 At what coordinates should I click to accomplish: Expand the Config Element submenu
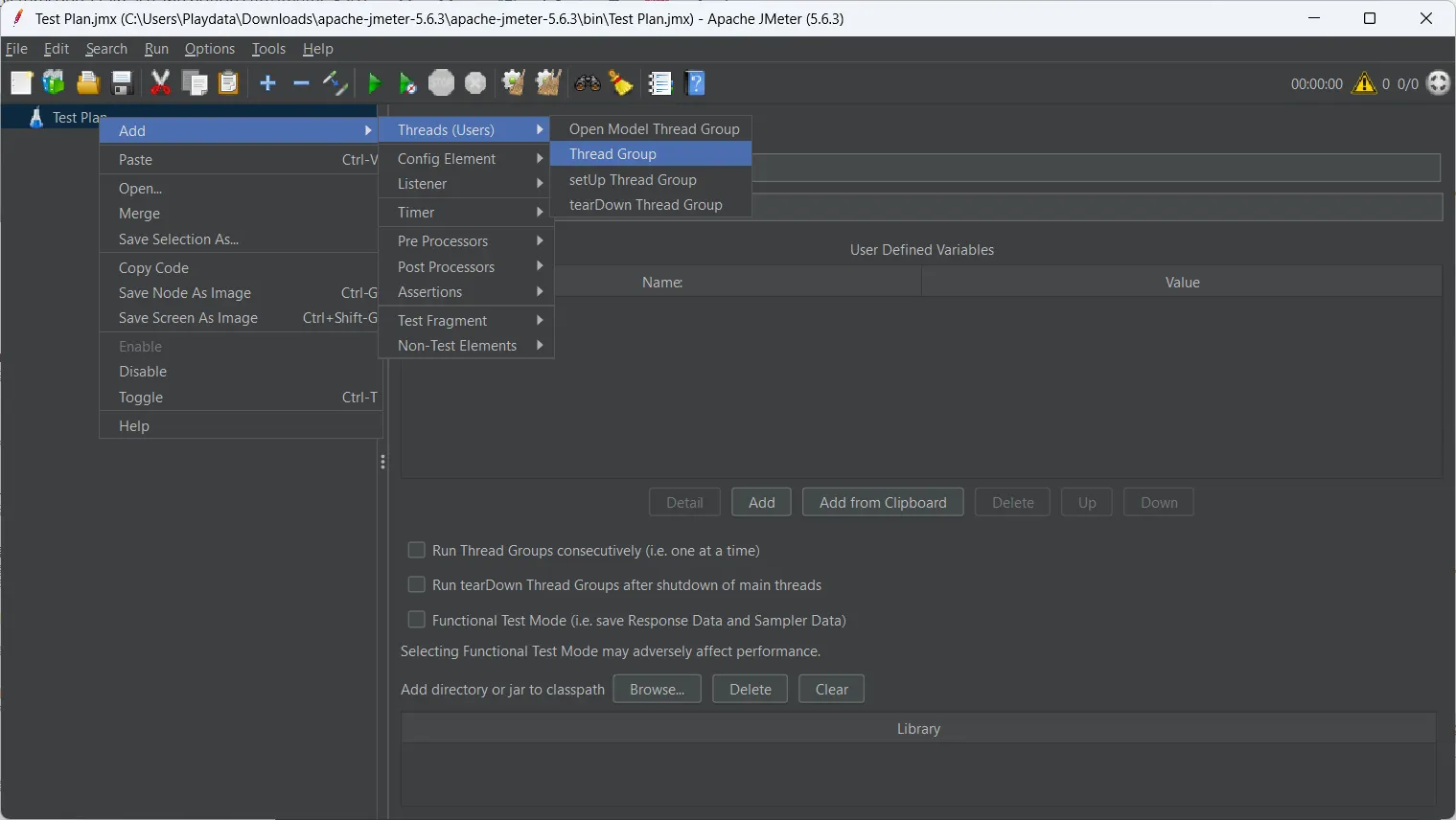(x=465, y=159)
